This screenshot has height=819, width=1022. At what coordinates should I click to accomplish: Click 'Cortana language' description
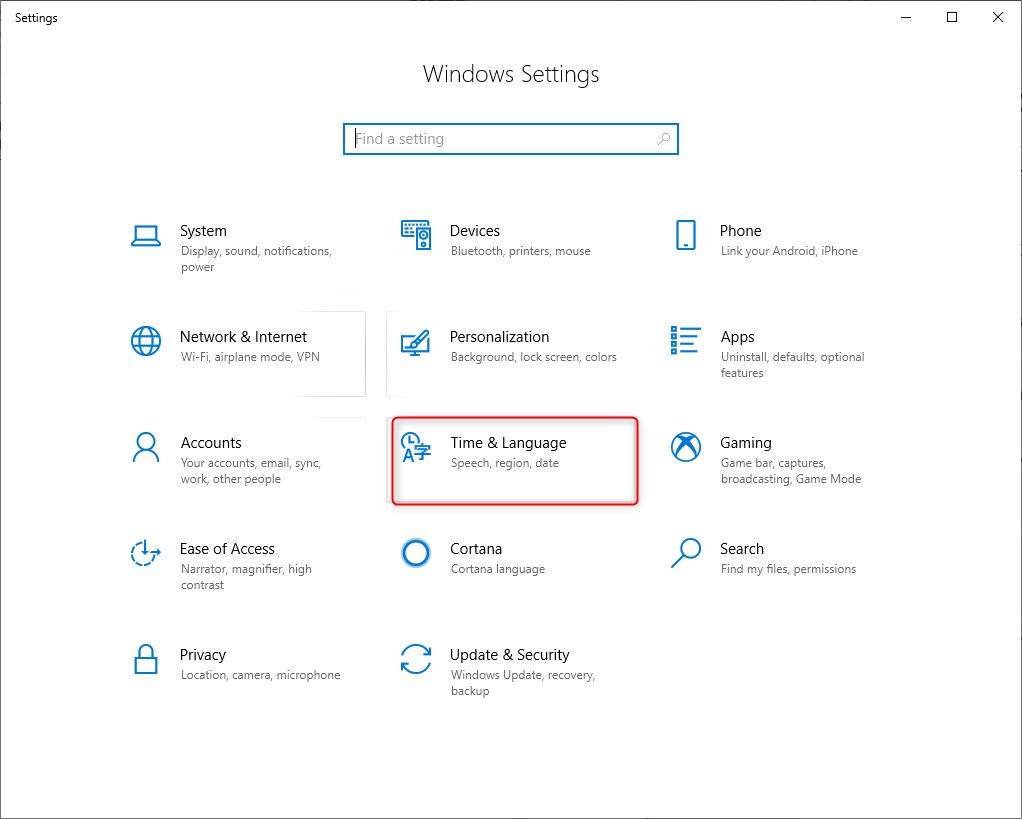point(497,569)
